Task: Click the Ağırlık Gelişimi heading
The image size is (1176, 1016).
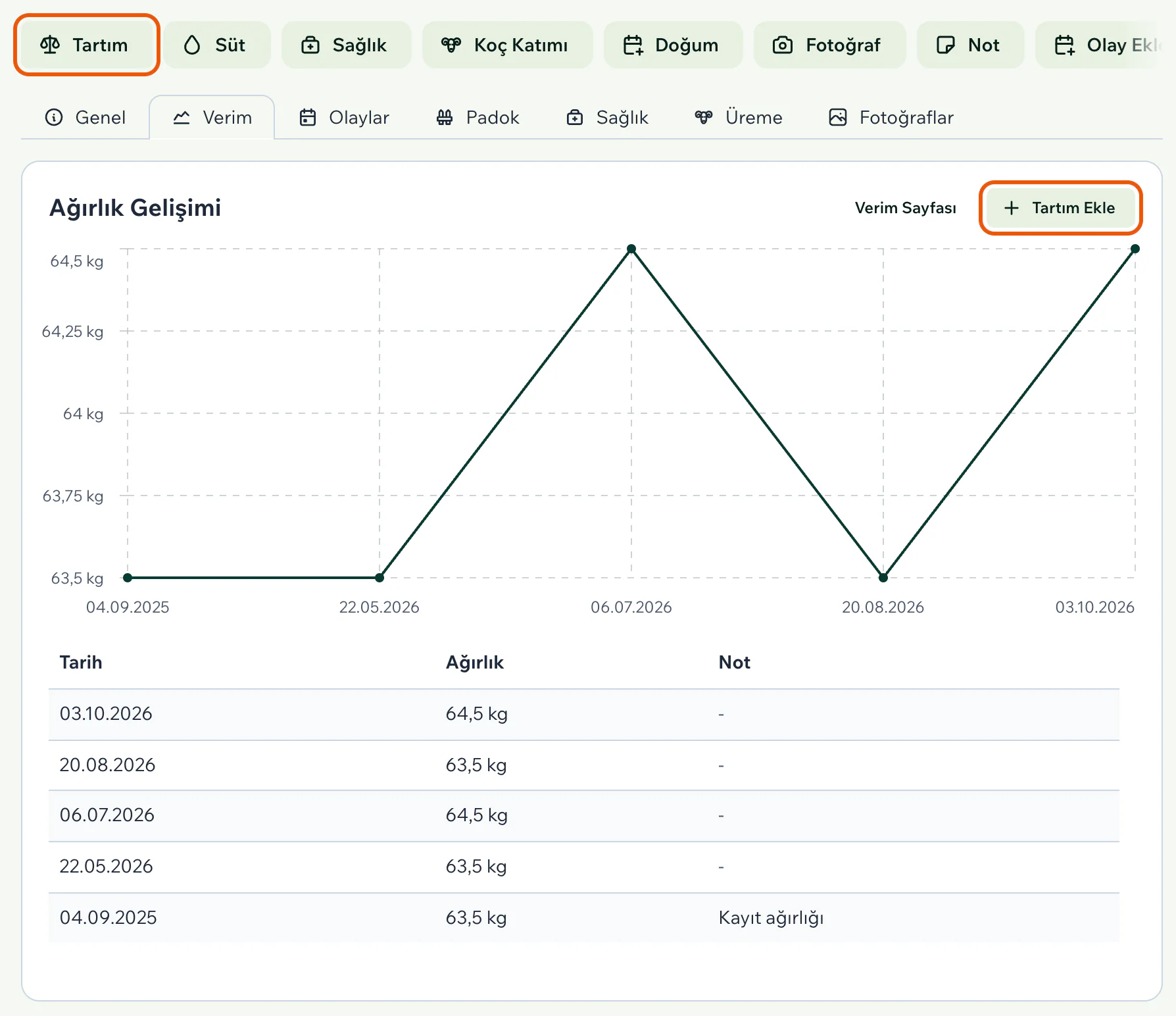Action: coord(135,208)
